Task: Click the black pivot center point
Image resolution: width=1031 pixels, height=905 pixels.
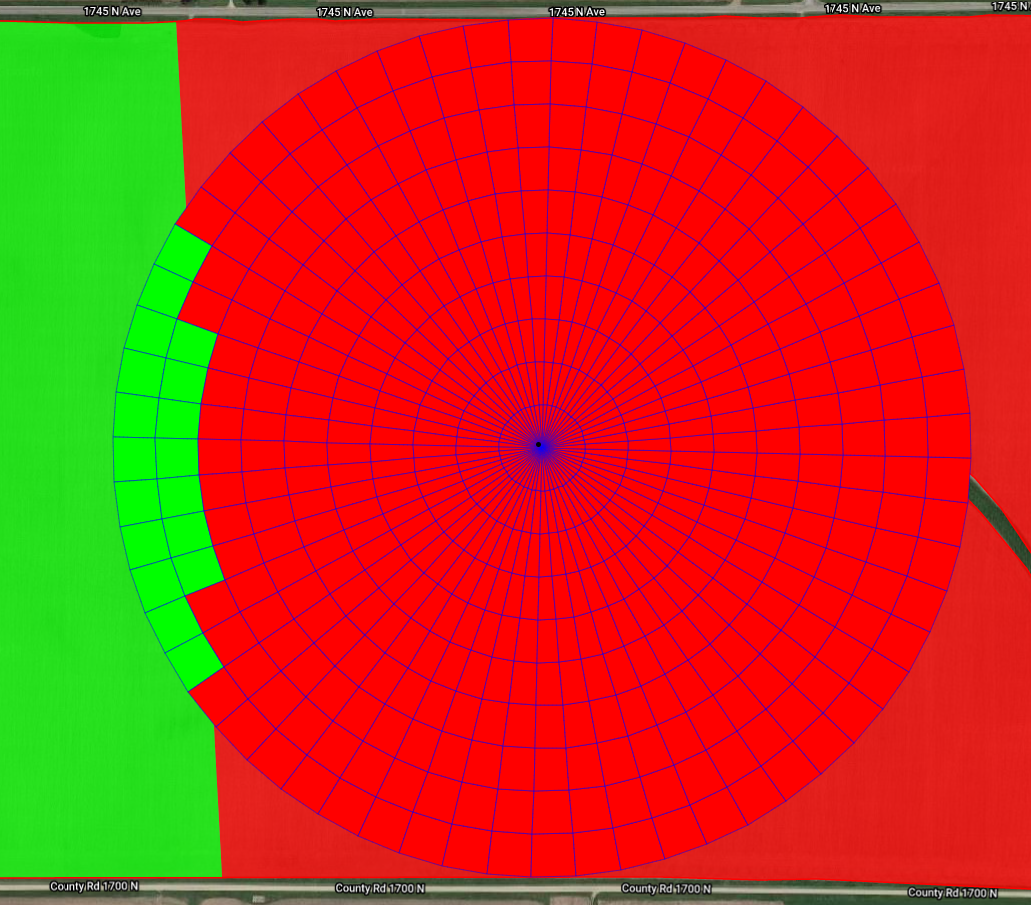Action: (539, 445)
